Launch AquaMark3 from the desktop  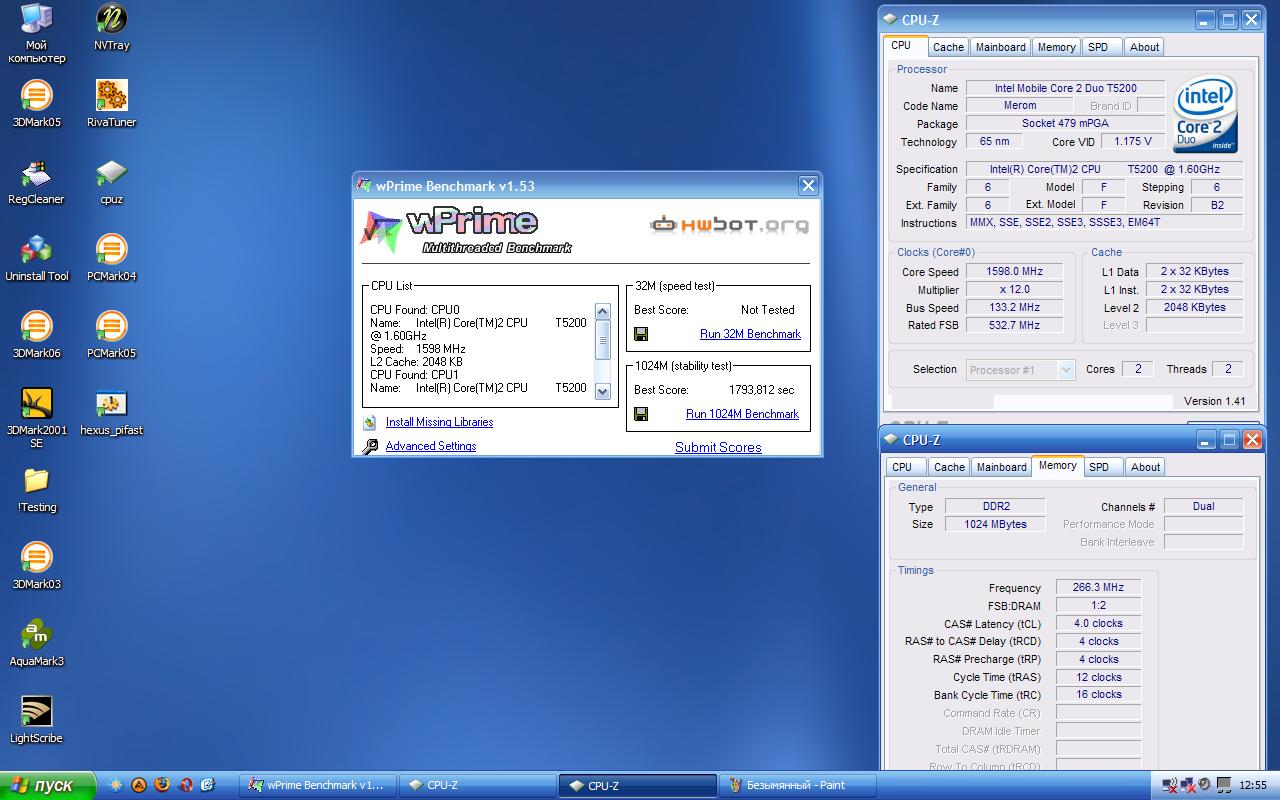(x=36, y=643)
